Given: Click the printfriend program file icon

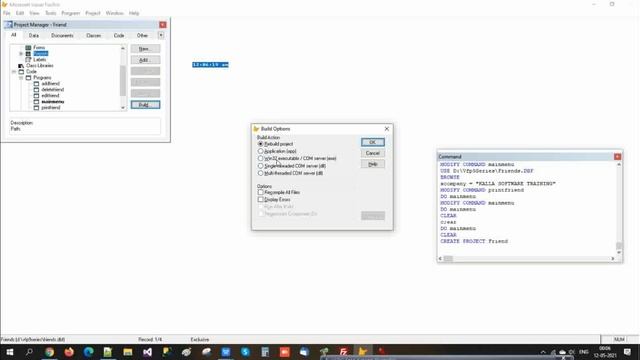Looking at the screenshot, I should [x=36, y=108].
